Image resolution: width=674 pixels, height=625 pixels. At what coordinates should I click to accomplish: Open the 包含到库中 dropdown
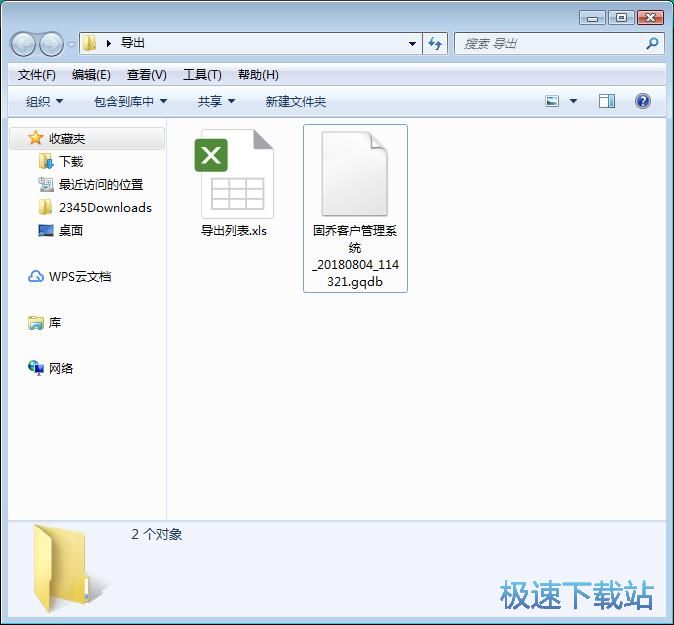click(x=130, y=101)
